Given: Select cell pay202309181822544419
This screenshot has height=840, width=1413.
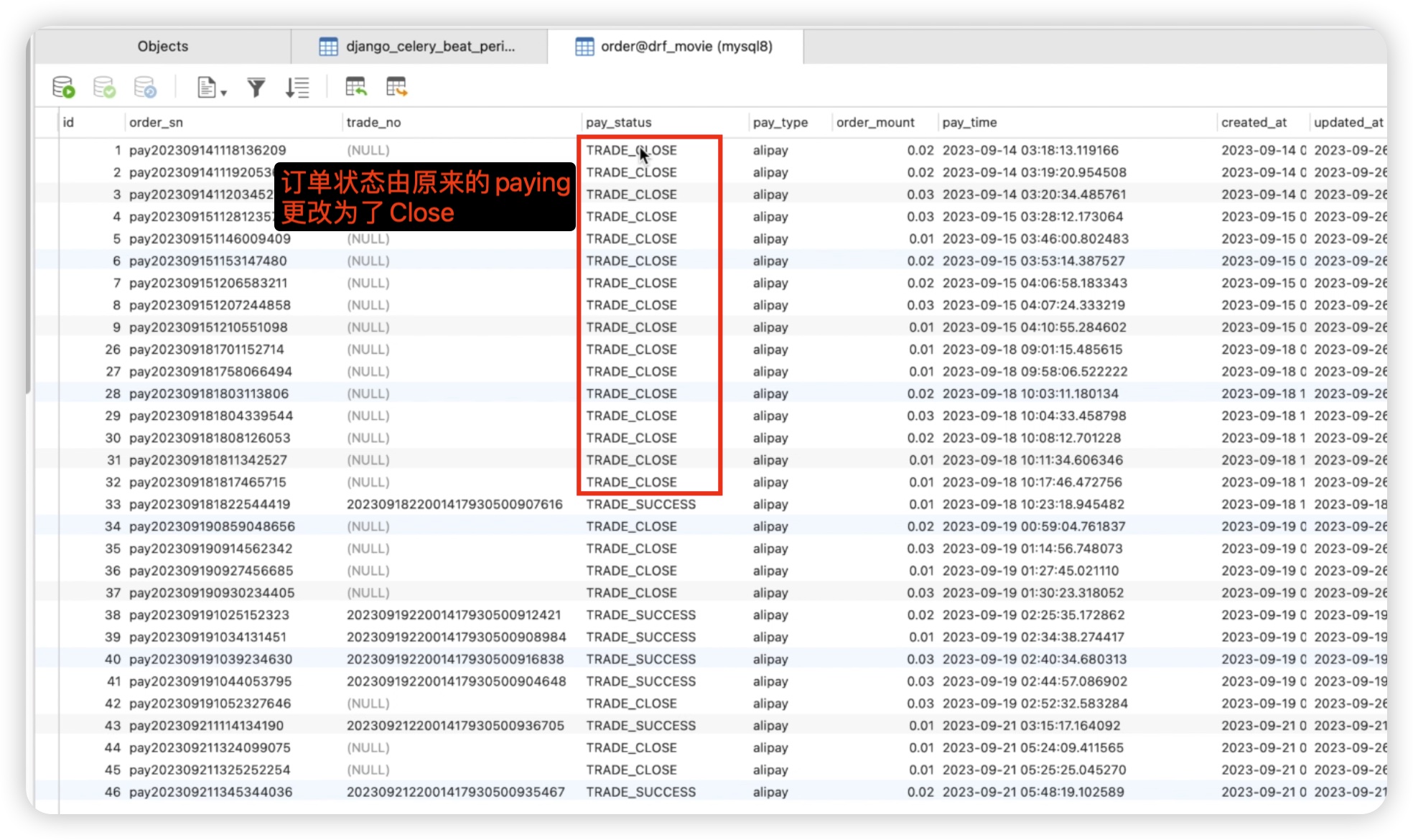Looking at the screenshot, I should click(x=210, y=504).
